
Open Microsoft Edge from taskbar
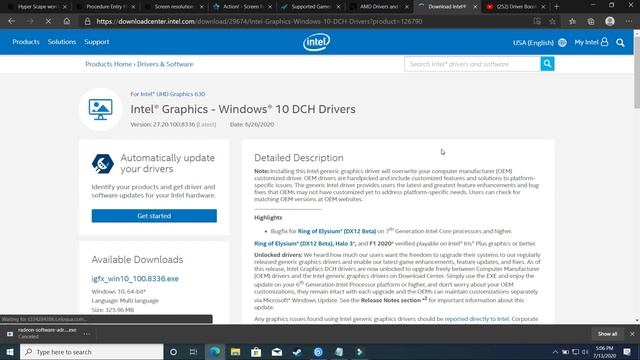[215, 352]
